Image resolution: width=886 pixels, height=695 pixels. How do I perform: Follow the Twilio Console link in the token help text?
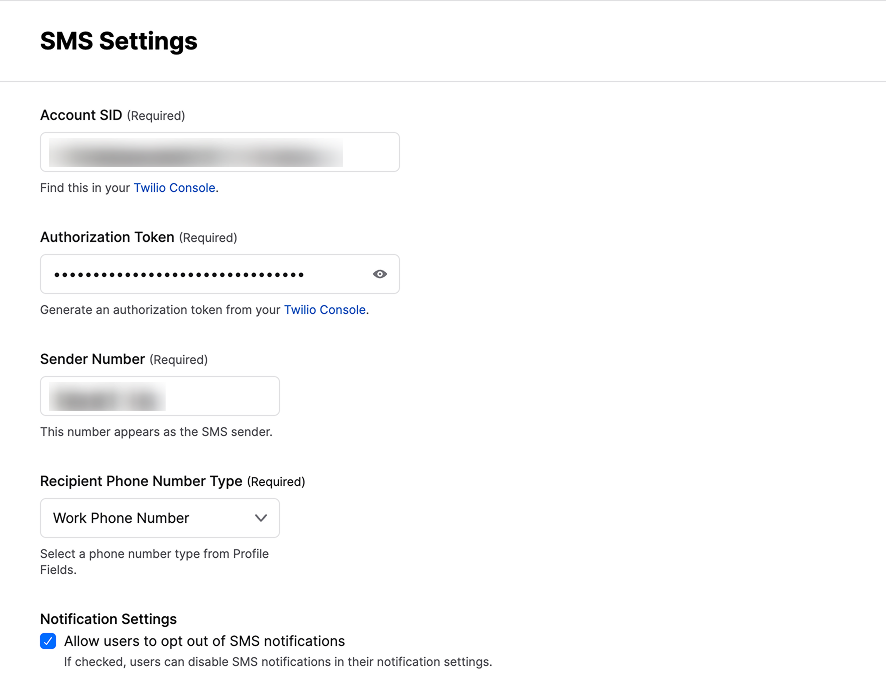coord(324,309)
